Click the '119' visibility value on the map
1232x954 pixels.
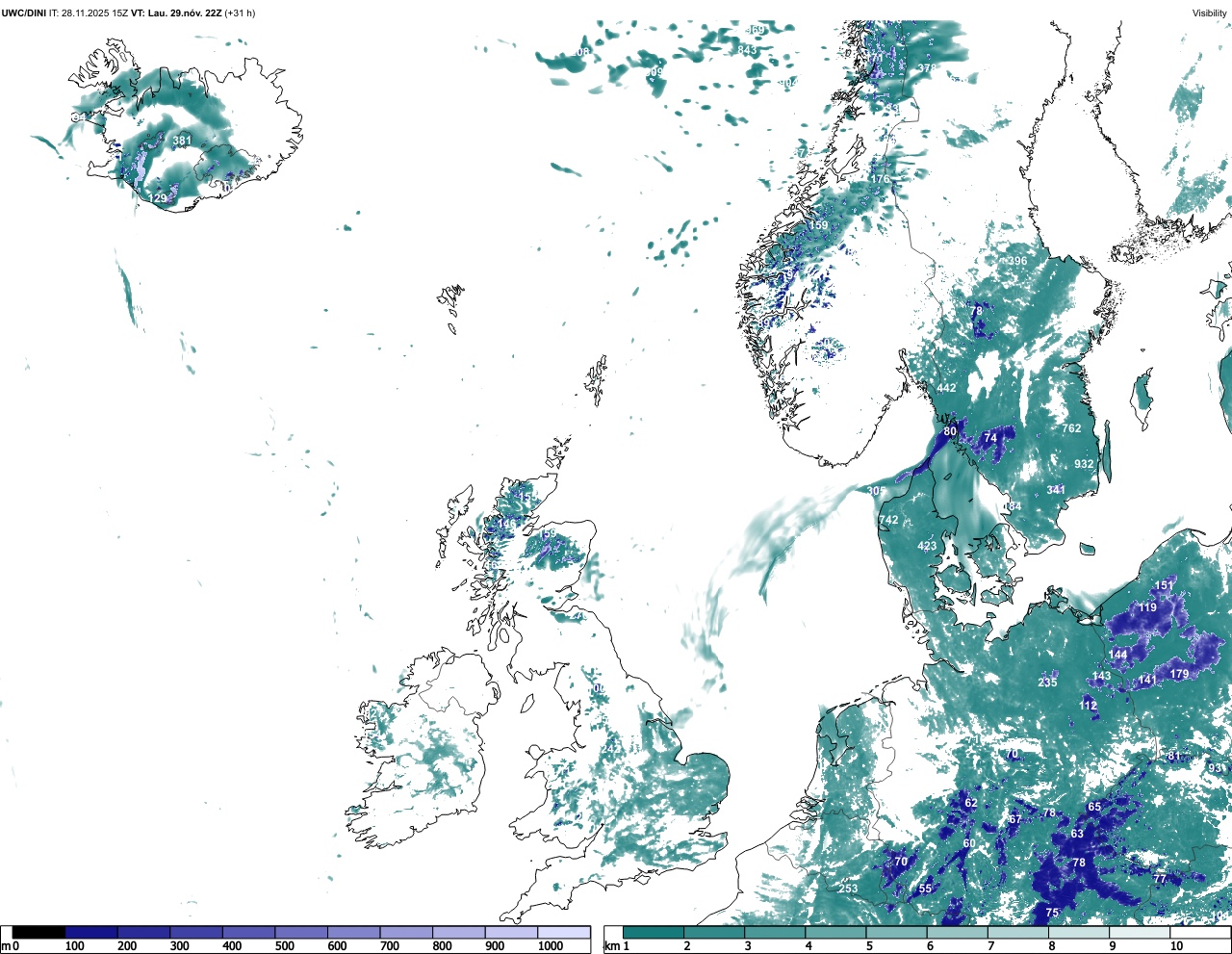click(x=1147, y=607)
